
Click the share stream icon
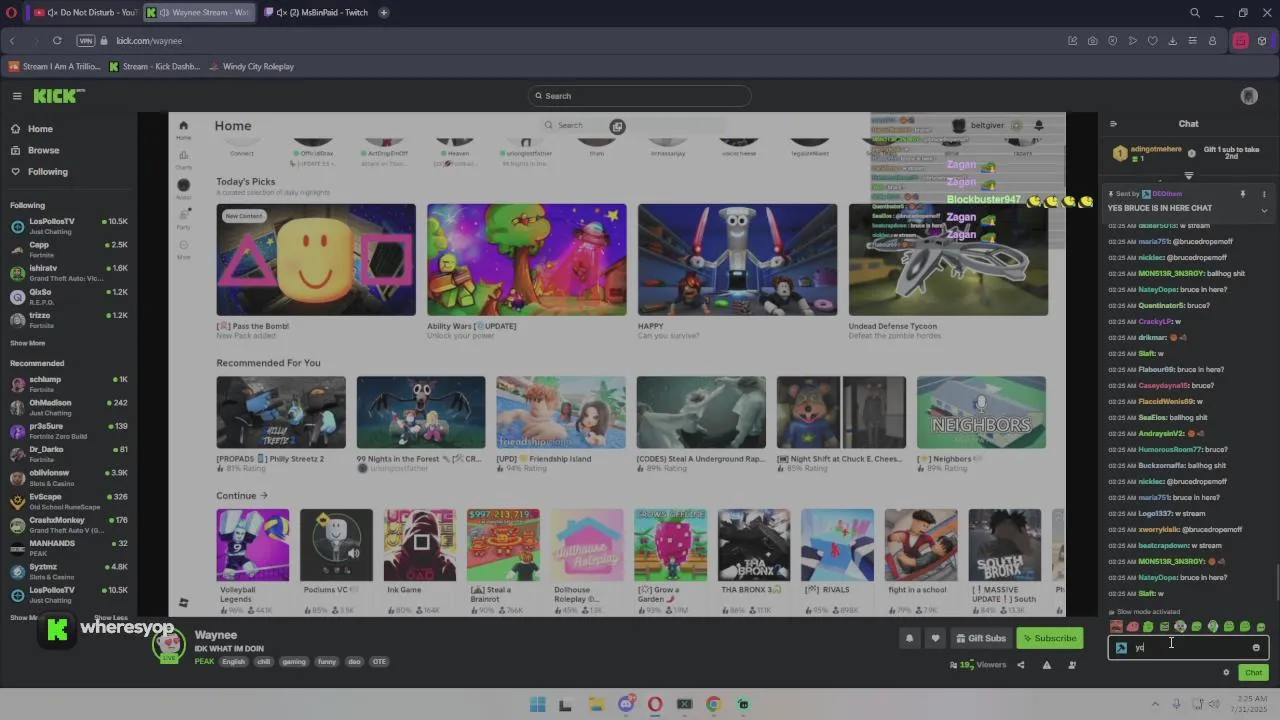1021,665
